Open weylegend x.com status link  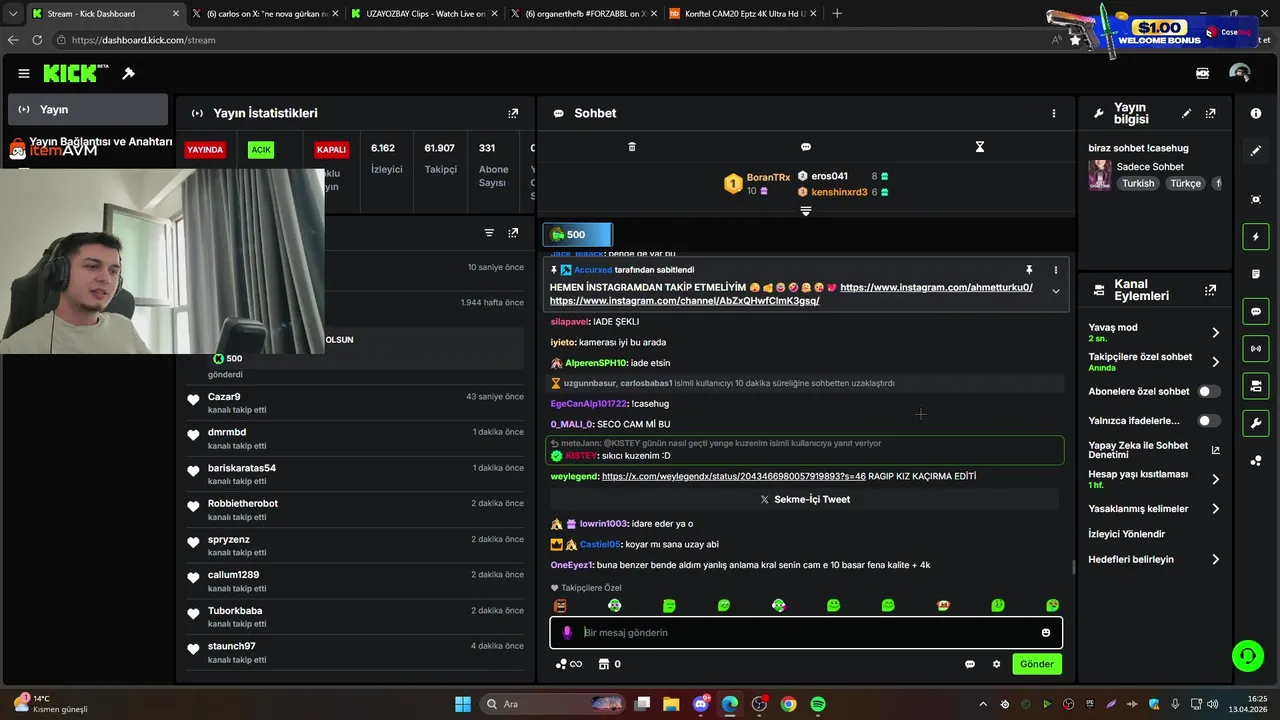pyautogui.click(x=733, y=476)
